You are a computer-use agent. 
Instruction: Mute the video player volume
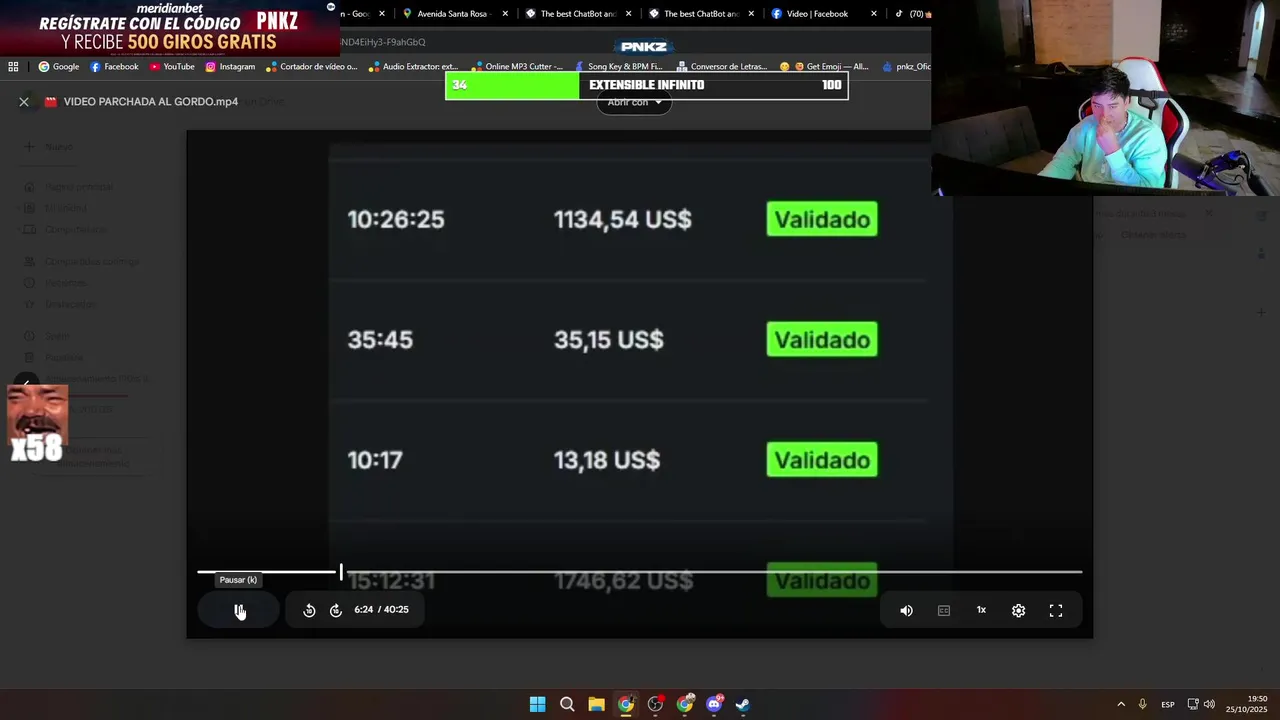pos(906,610)
